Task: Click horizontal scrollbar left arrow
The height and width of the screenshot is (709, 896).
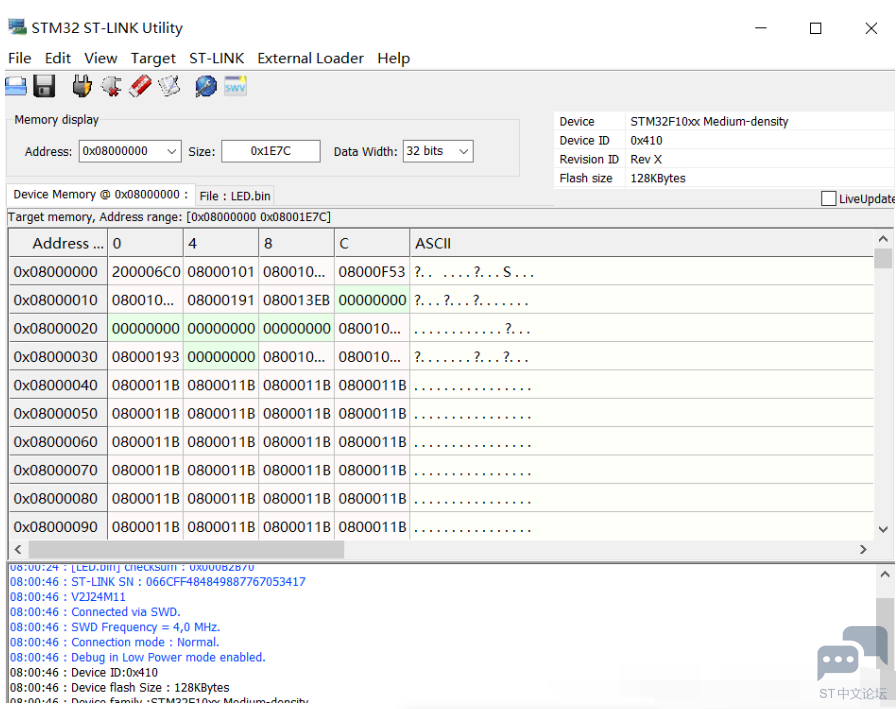Action: tap(18, 550)
